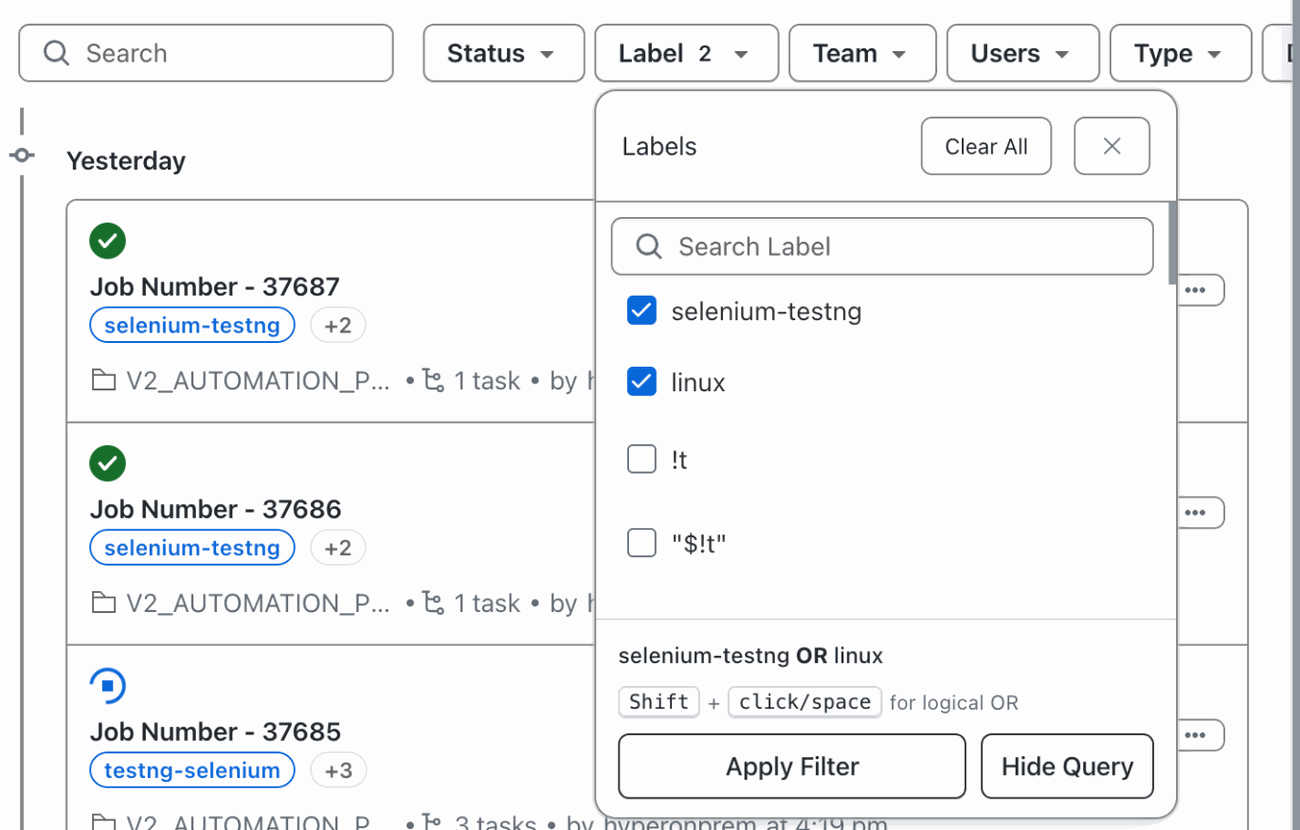
Task: Open the Type filter dropdown
Action: pyautogui.click(x=1181, y=53)
